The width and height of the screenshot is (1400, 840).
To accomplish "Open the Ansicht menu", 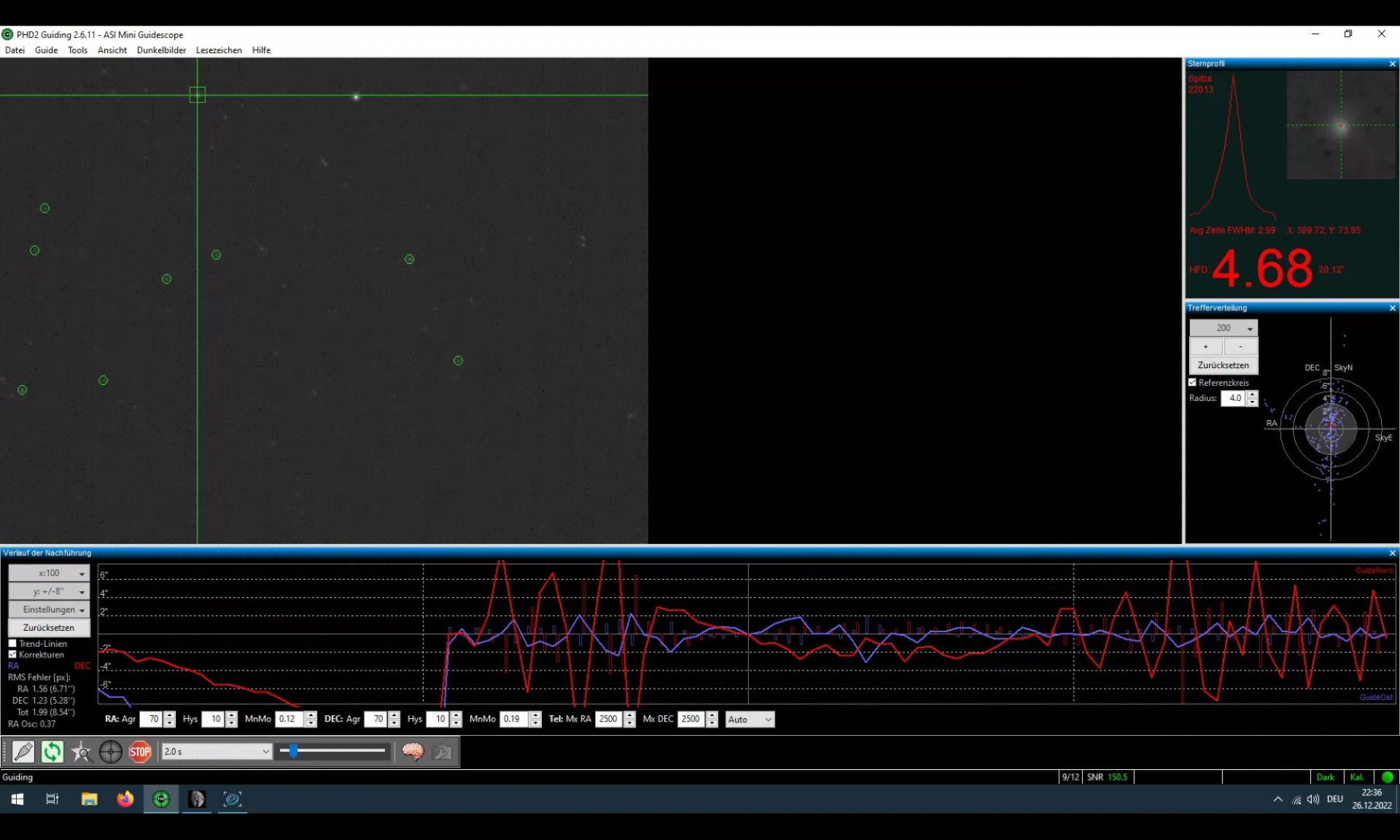I will (x=112, y=50).
